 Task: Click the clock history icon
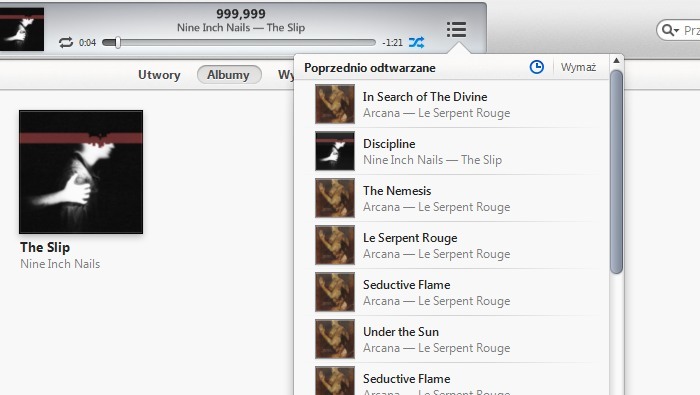tap(537, 67)
